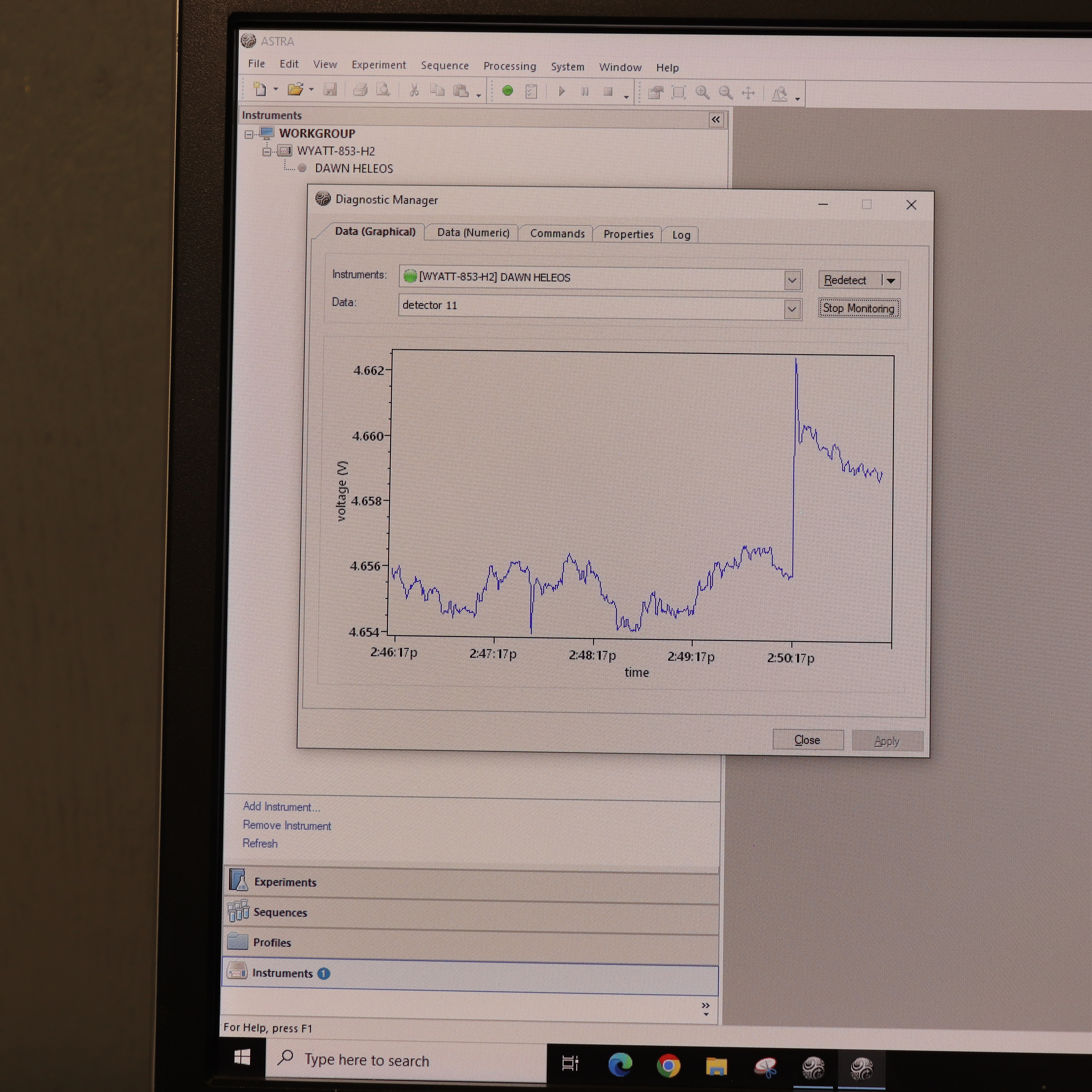The height and width of the screenshot is (1092, 1092).
Task: Open the Help menu
Action: [x=667, y=68]
